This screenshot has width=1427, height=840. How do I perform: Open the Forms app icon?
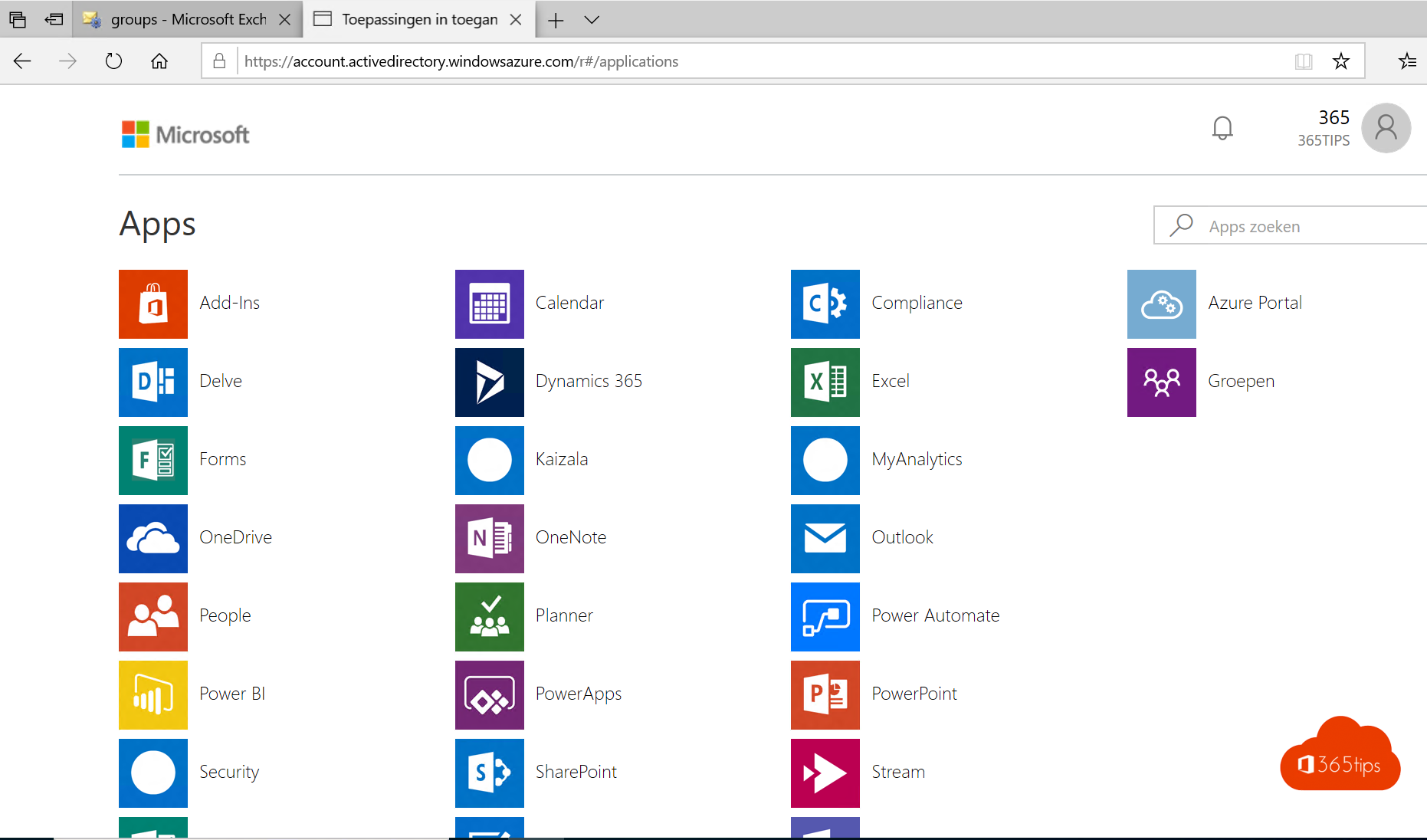[153, 461]
